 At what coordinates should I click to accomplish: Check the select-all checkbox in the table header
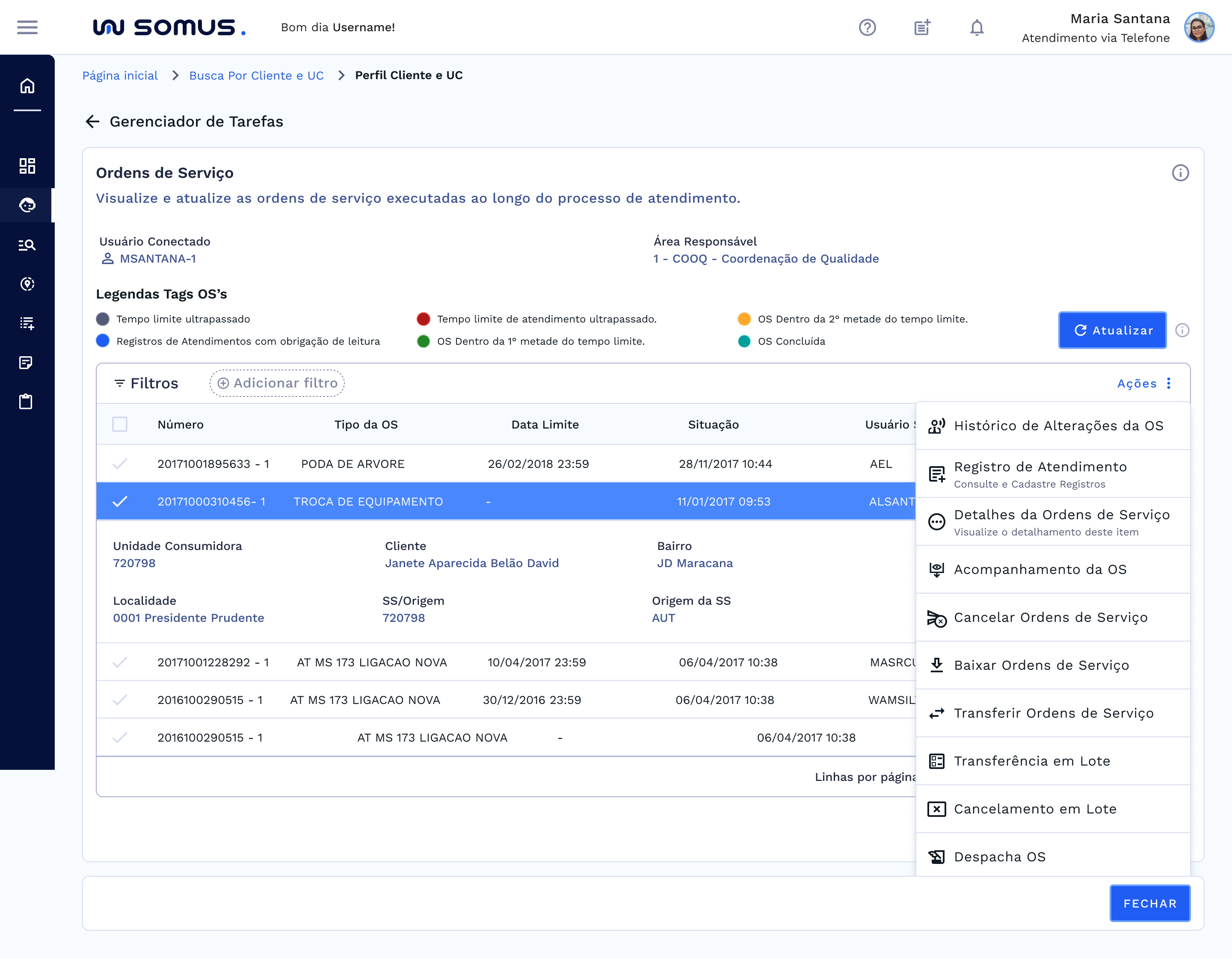point(119,425)
